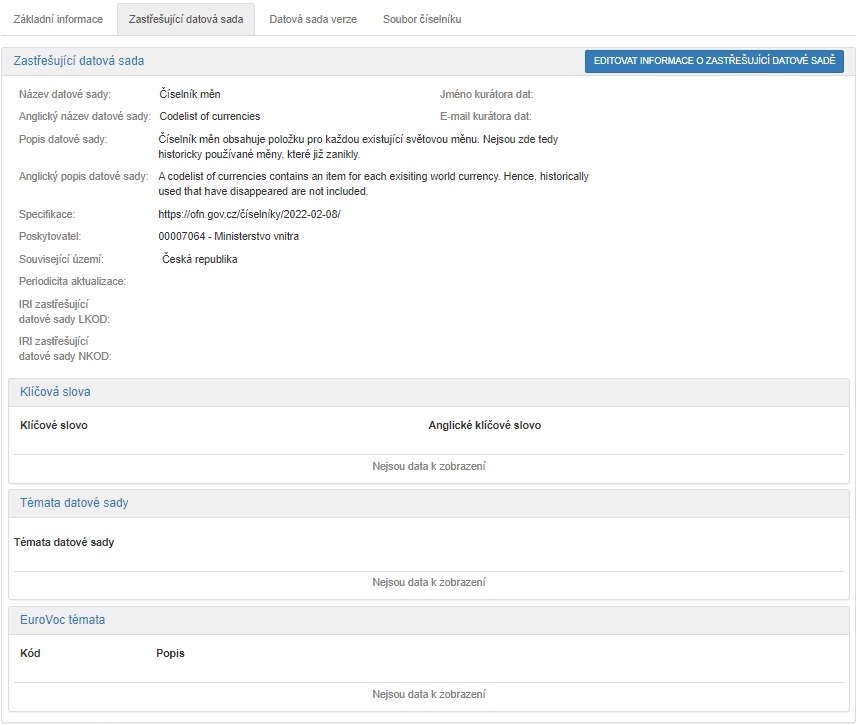Sort by the Anglické klíčové slovo column

pyautogui.click(x=484, y=425)
